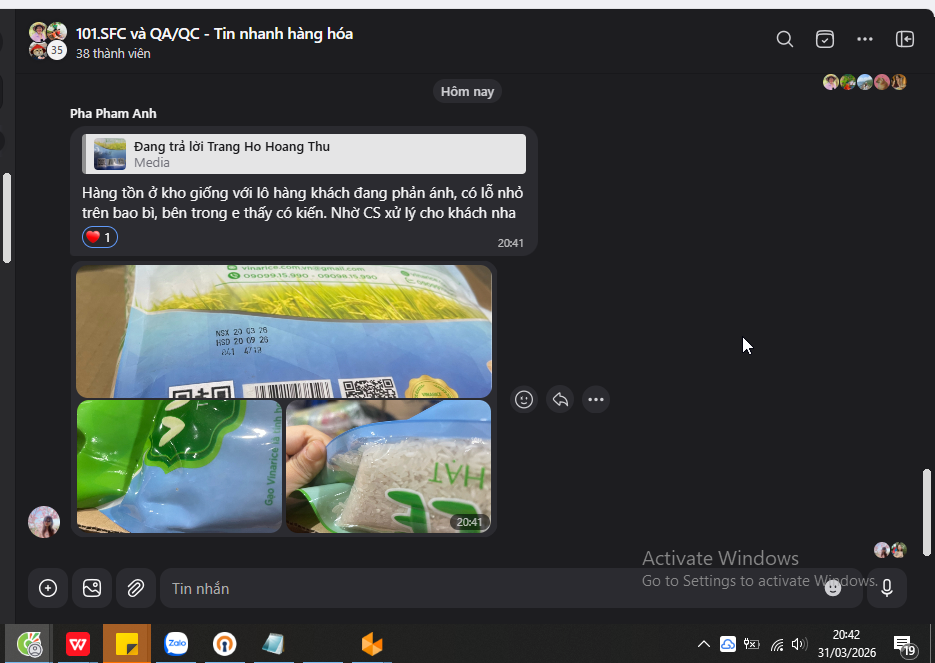The image size is (935, 663).
Task: Open the group task checklist icon
Action: (x=825, y=39)
